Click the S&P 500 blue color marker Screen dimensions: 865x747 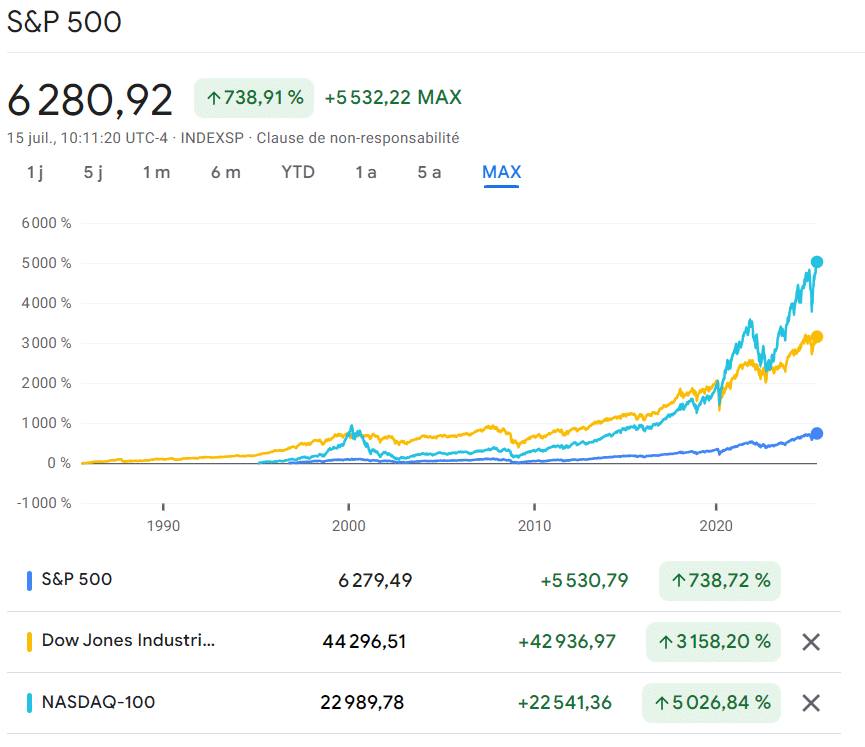pos(29,581)
